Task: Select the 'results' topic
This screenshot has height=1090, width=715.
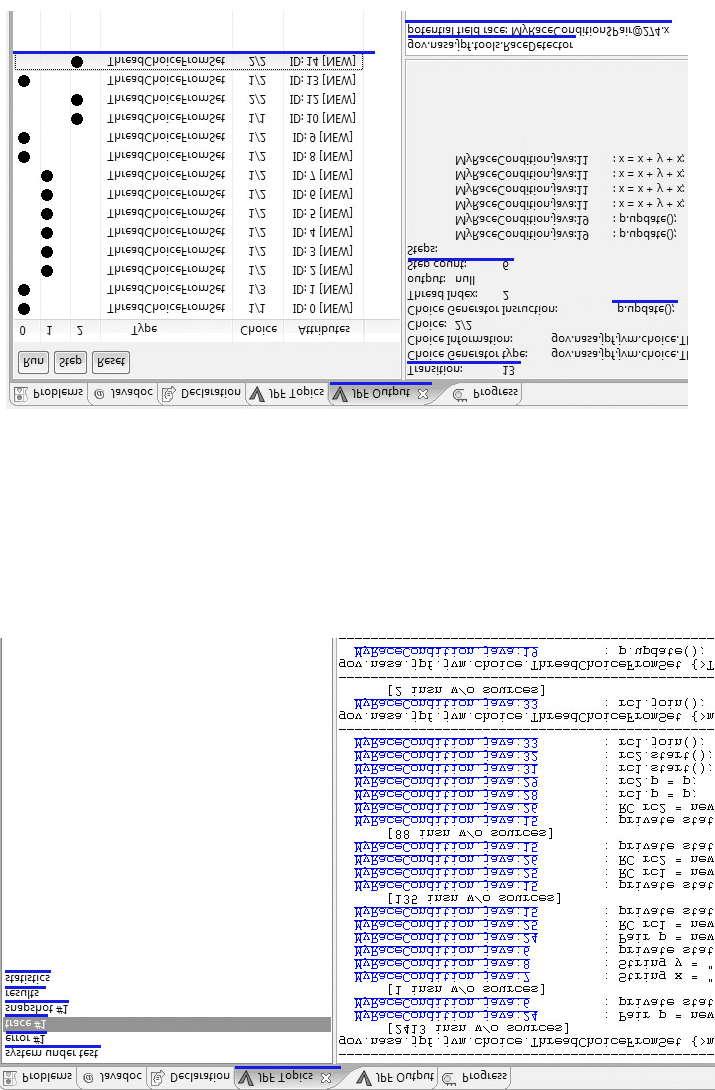Action: (22, 993)
